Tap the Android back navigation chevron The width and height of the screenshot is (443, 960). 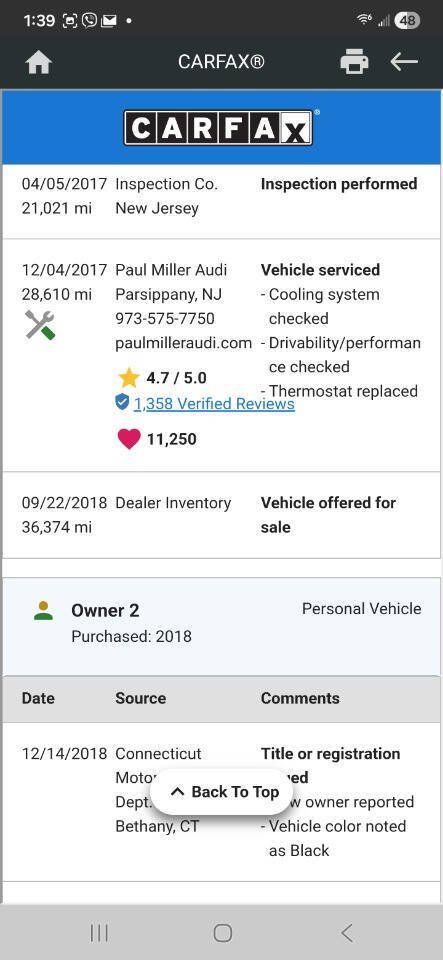(x=346, y=933)
